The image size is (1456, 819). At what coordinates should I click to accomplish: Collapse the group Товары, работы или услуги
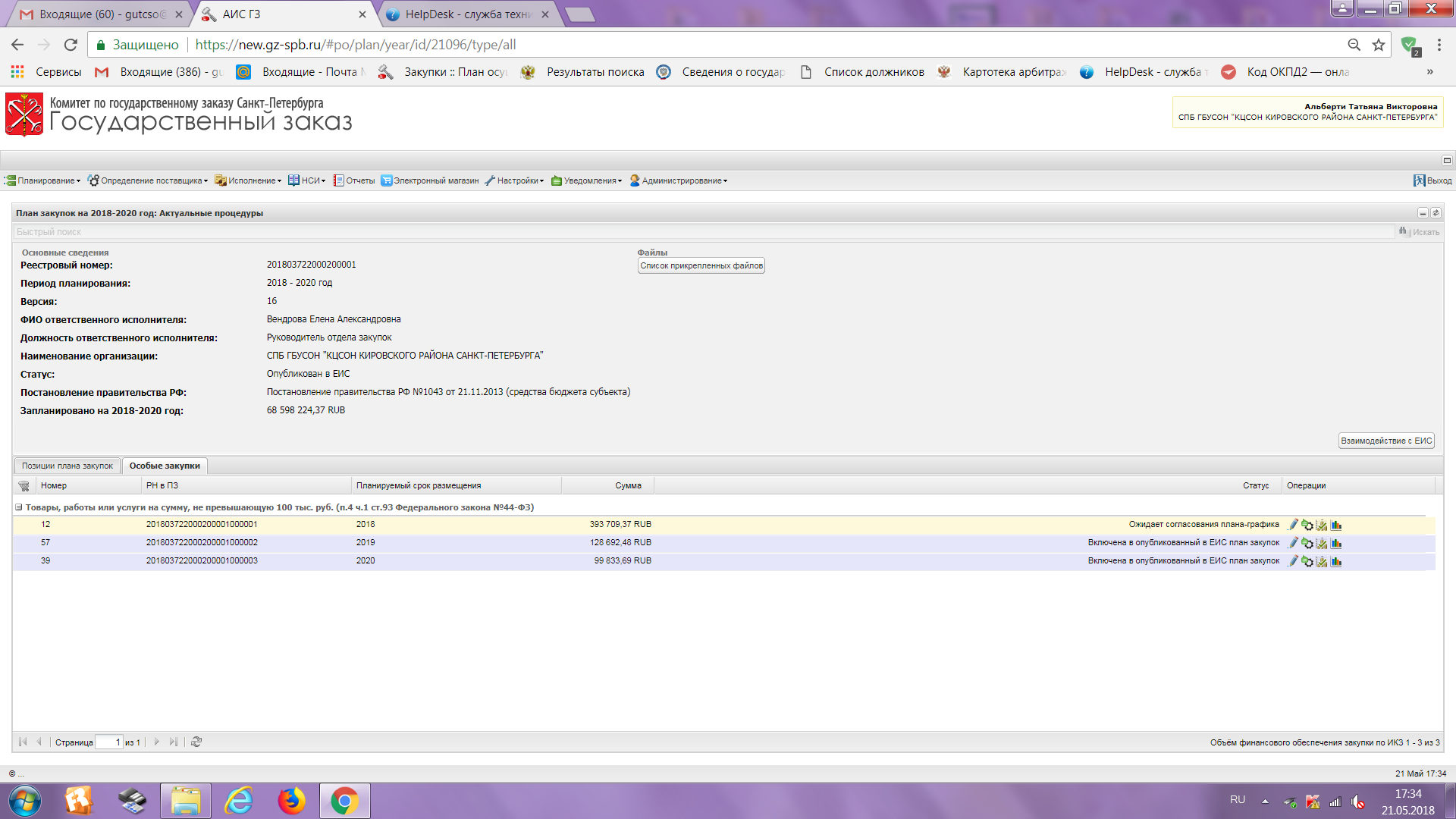coord(19,507)
